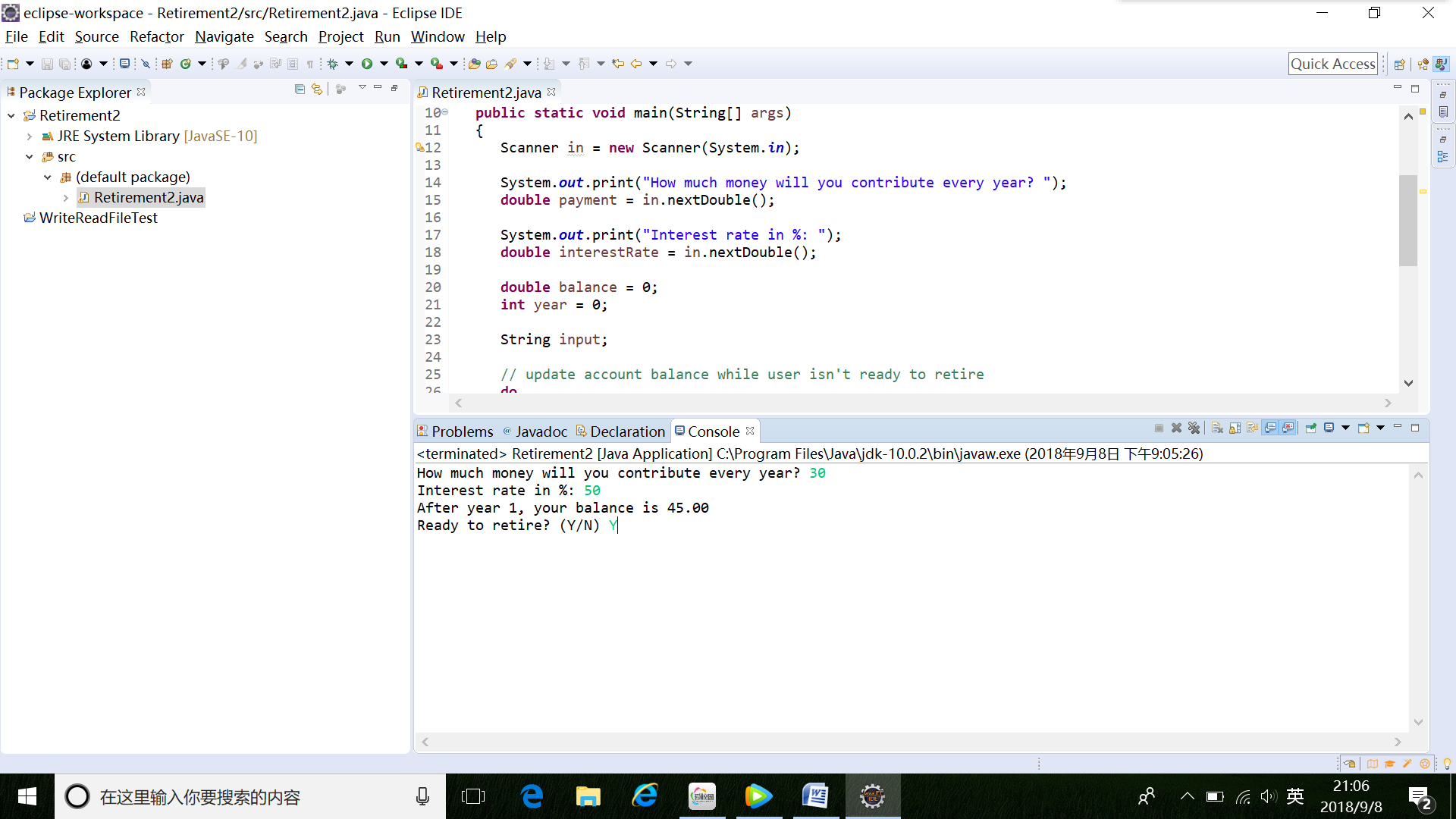Open dropdown next to External Tools icon
The width and height of the screenshot is (1456, 819).
[453, 64]
